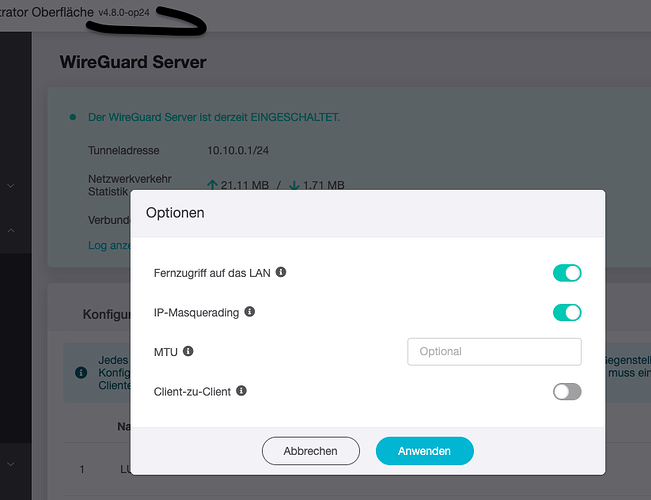Expand the top sidebar chevron down arrow
Viewport: 651px width, 500px height.
click(x=11, y=186)
